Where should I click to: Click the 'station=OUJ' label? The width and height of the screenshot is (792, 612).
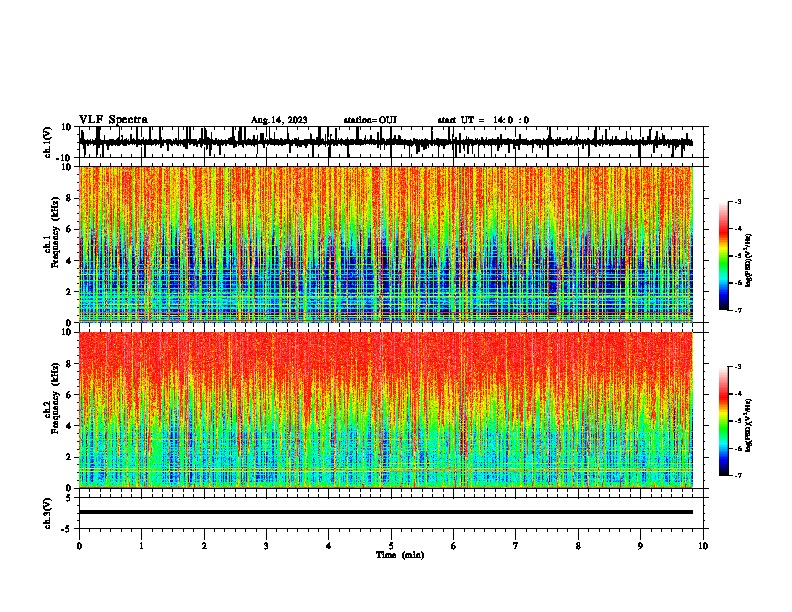[x=370, y=120]
